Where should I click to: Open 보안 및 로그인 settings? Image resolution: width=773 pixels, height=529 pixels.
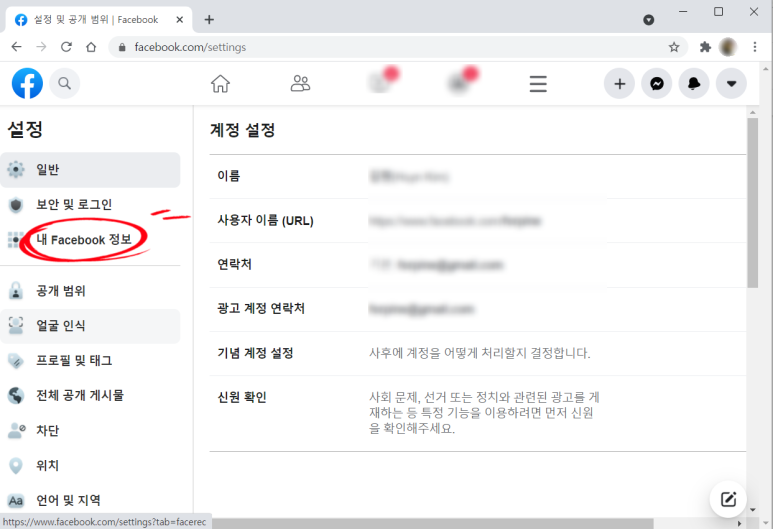point(90,205)
